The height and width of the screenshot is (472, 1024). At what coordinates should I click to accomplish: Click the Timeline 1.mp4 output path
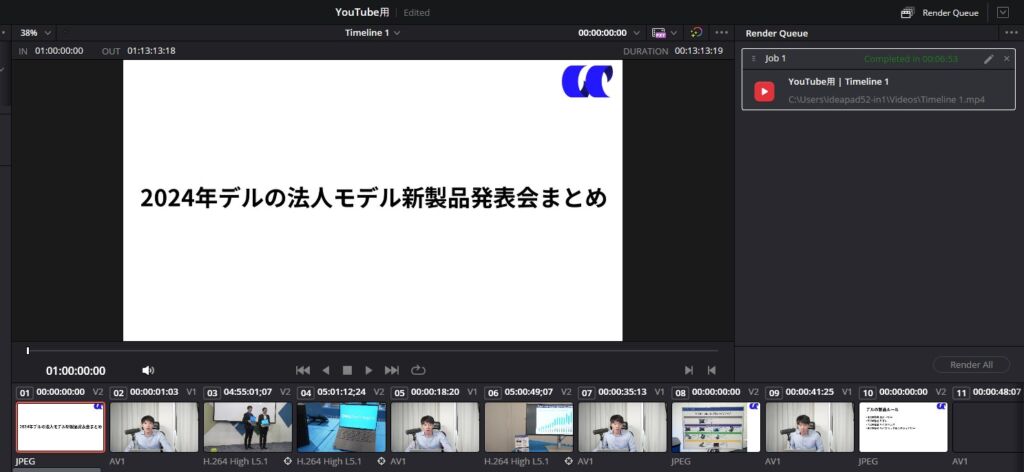tap(886, 100)
